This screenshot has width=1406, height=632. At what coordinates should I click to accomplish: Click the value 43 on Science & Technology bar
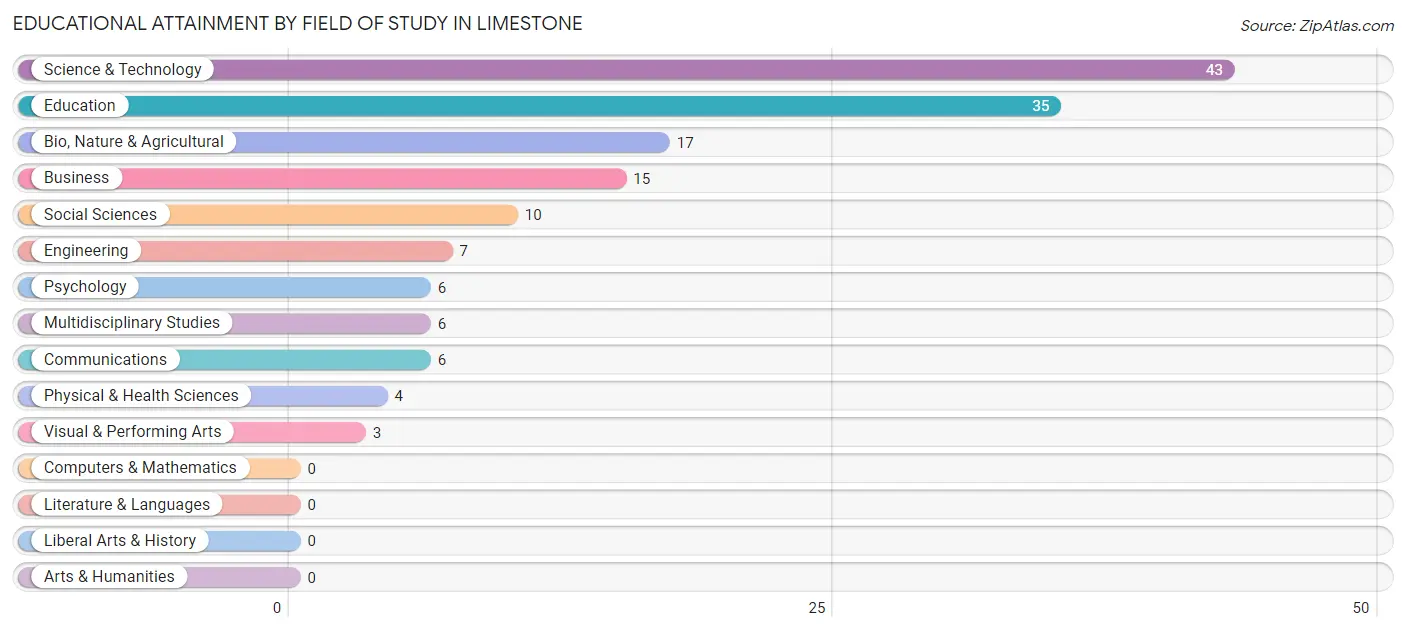point(1214,70)
